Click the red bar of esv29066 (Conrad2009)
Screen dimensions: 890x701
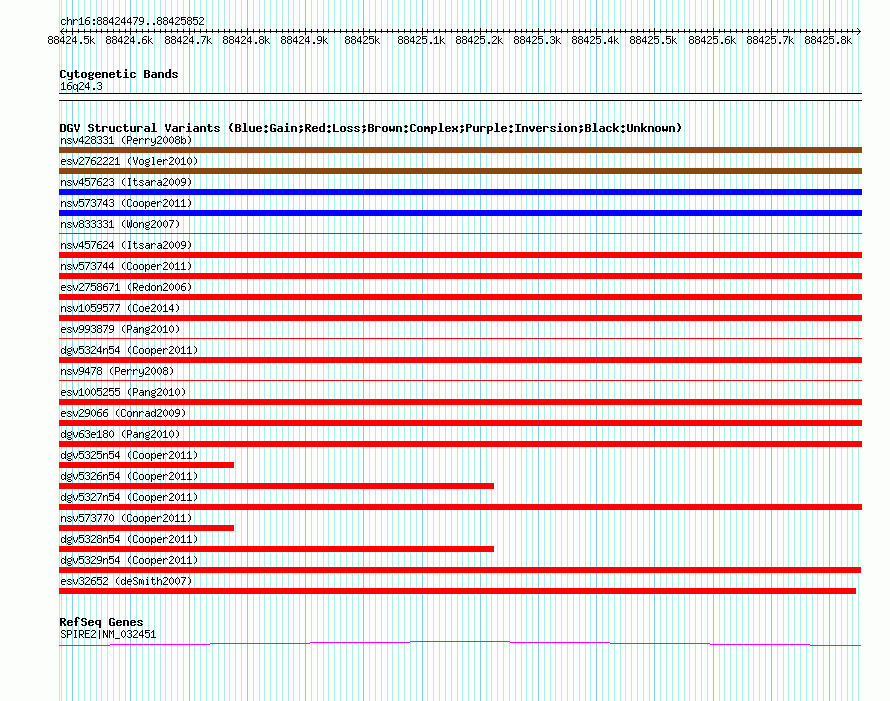click(x=460, y=423)
